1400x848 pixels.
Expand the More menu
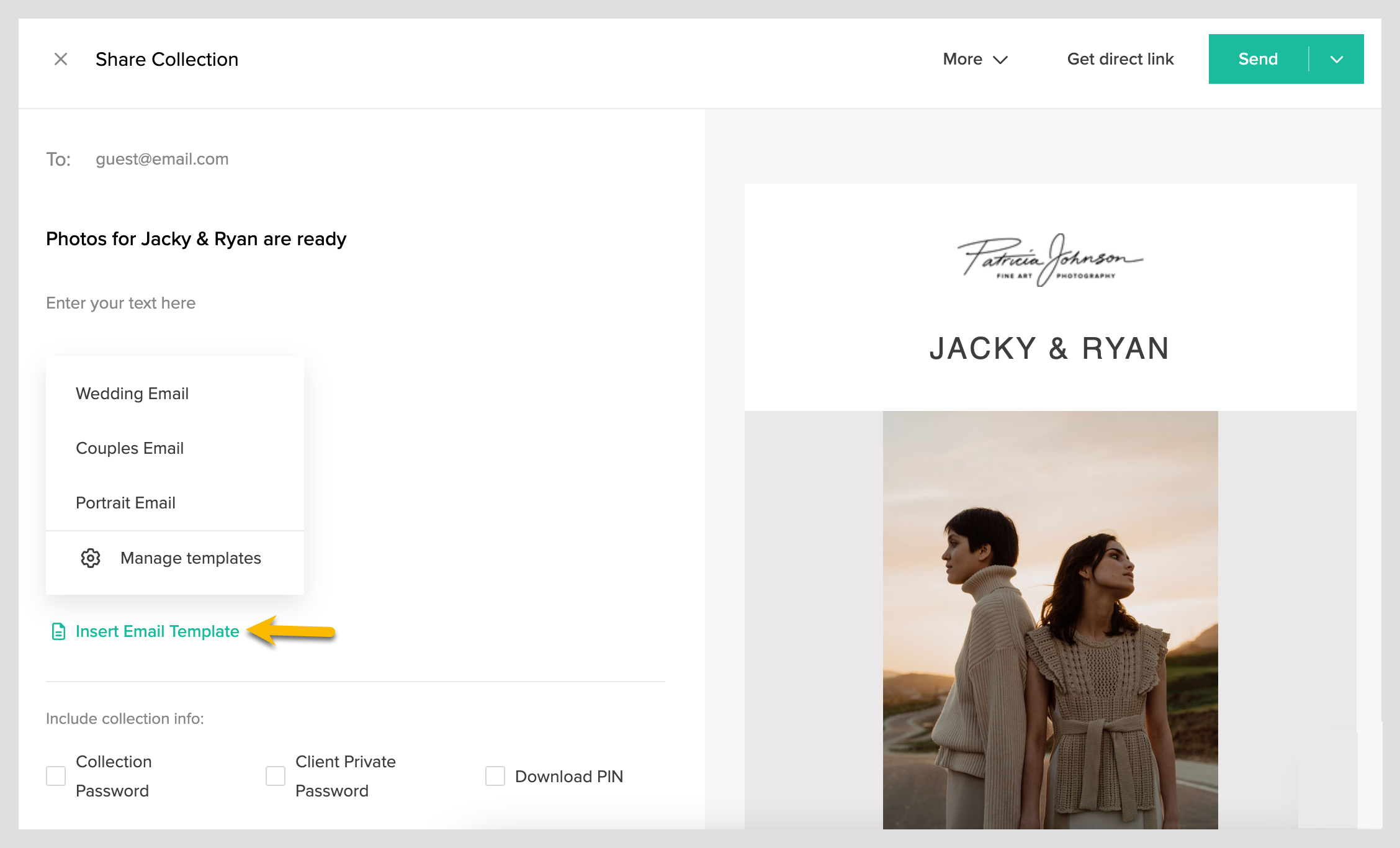tap(975, 60)
